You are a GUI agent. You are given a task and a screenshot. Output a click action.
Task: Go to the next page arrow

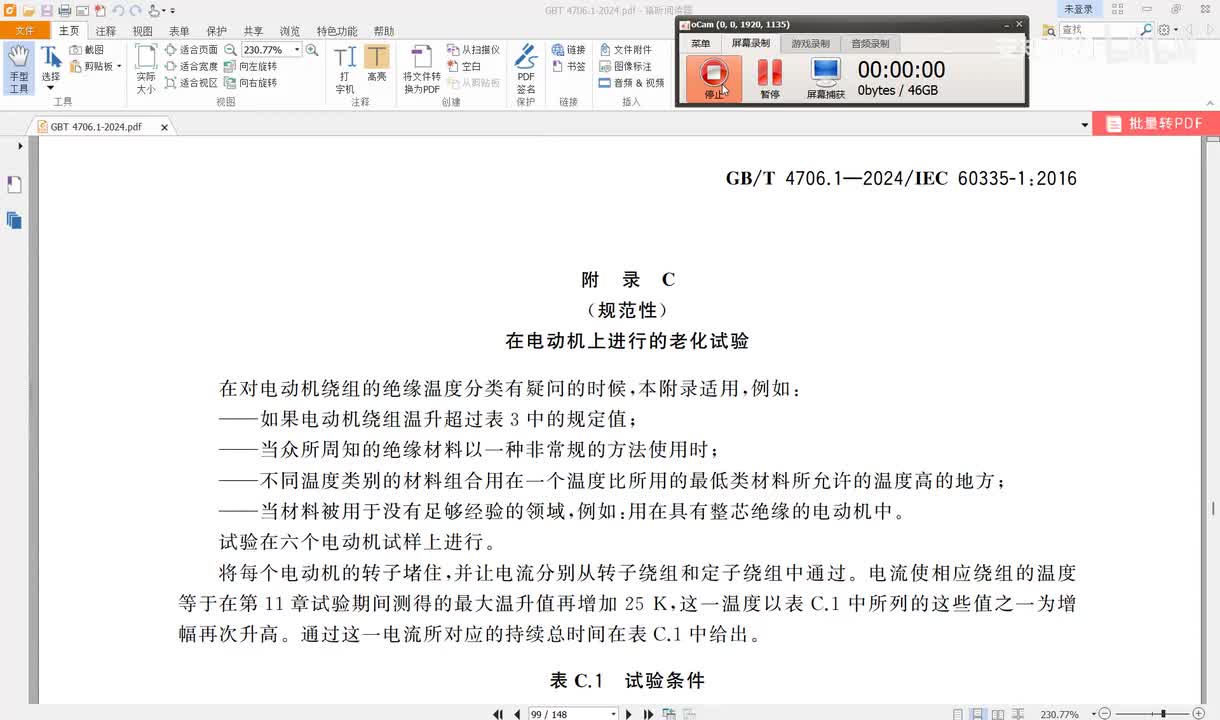point(629,714)
